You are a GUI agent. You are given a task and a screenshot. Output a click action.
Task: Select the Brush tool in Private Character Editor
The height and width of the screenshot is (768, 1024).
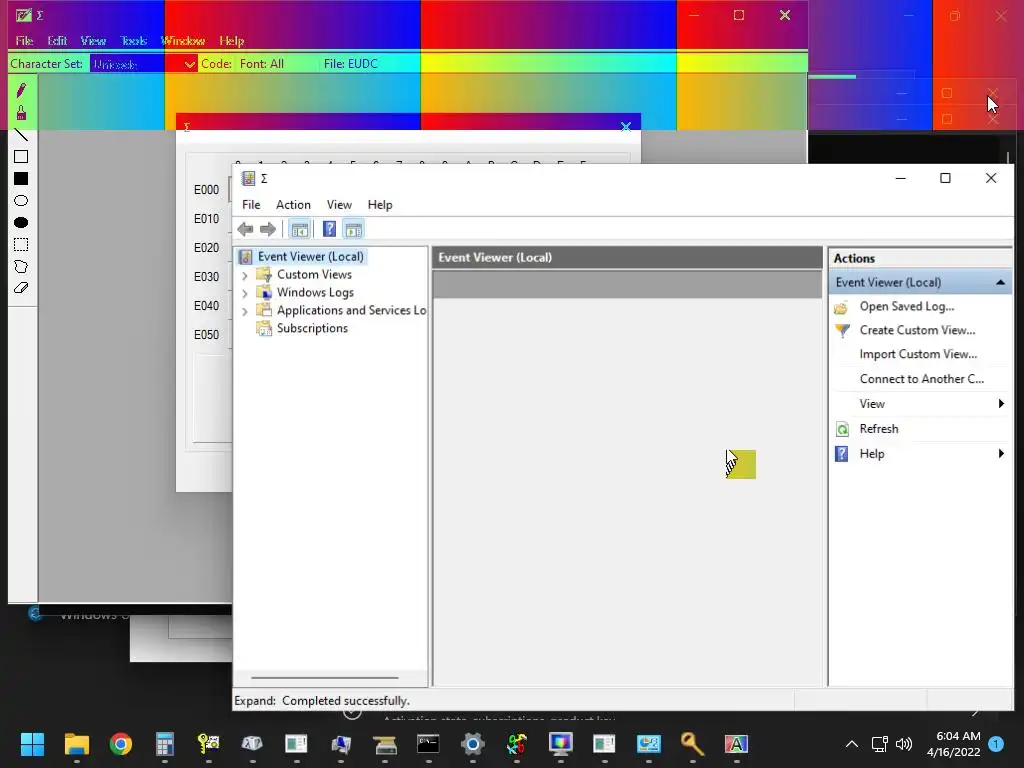pyautogui.click(x=21, y=112)
